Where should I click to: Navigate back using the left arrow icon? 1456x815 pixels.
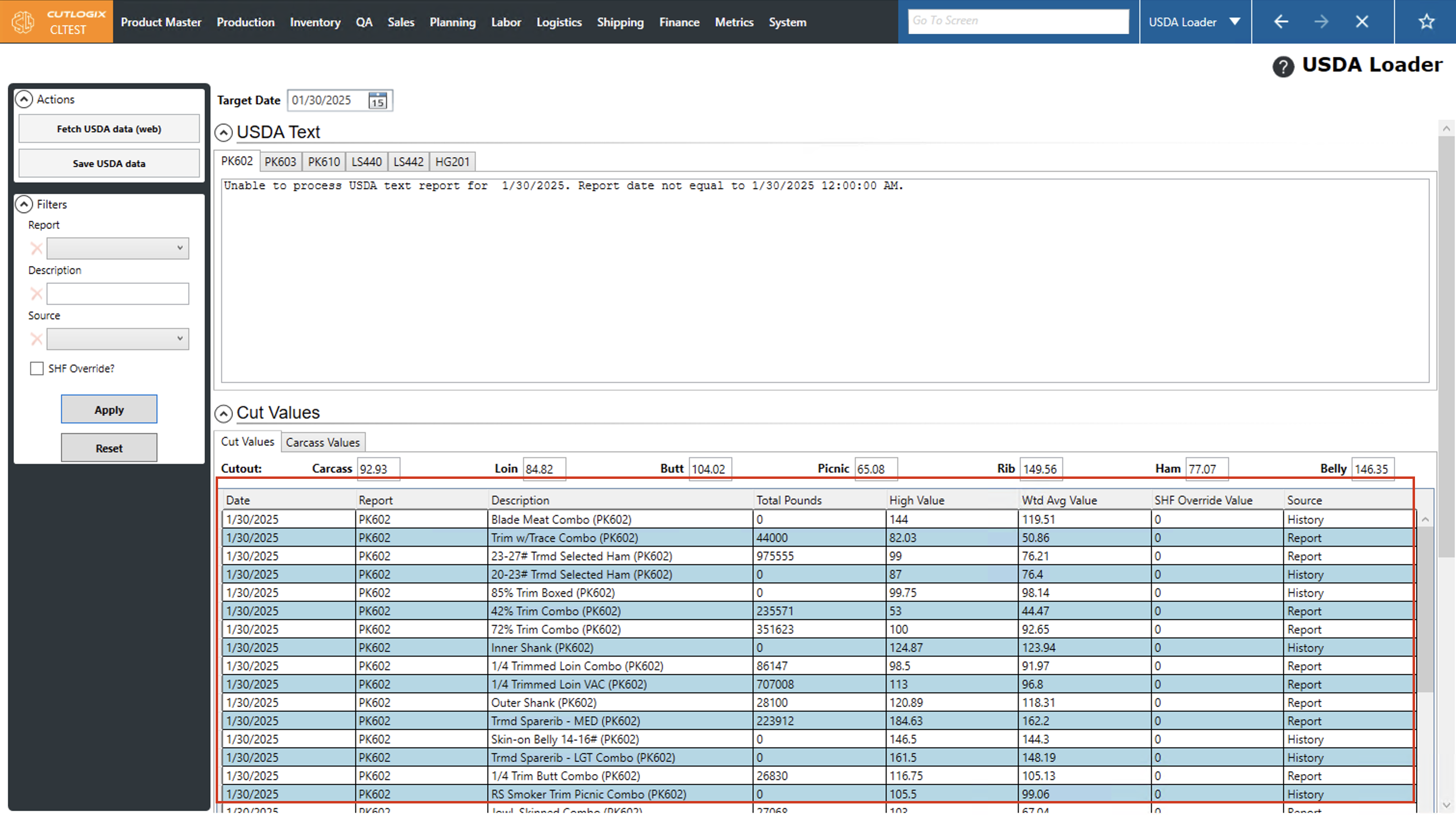1280,22
